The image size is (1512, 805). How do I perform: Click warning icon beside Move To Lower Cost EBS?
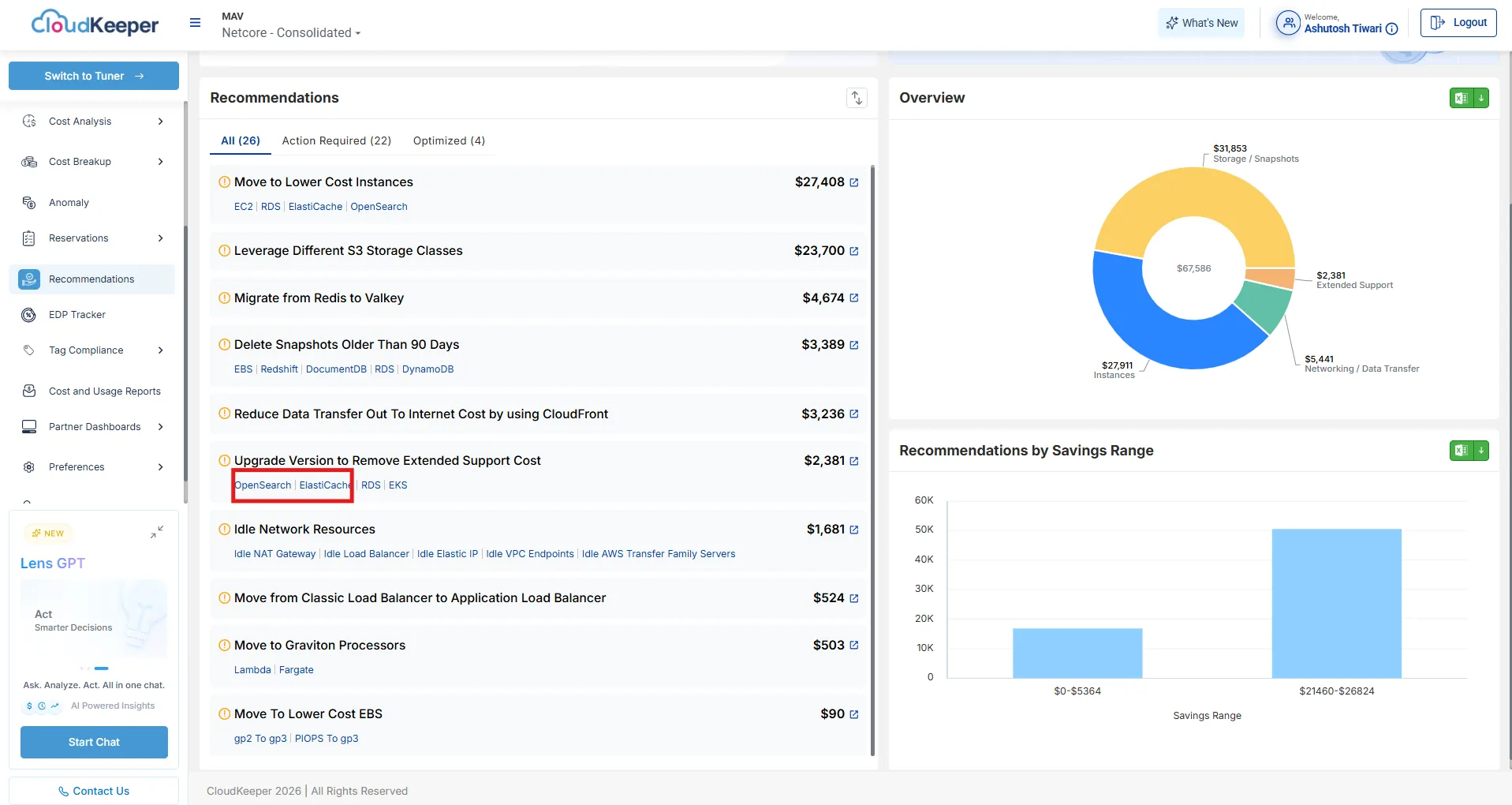coord(224,713)
